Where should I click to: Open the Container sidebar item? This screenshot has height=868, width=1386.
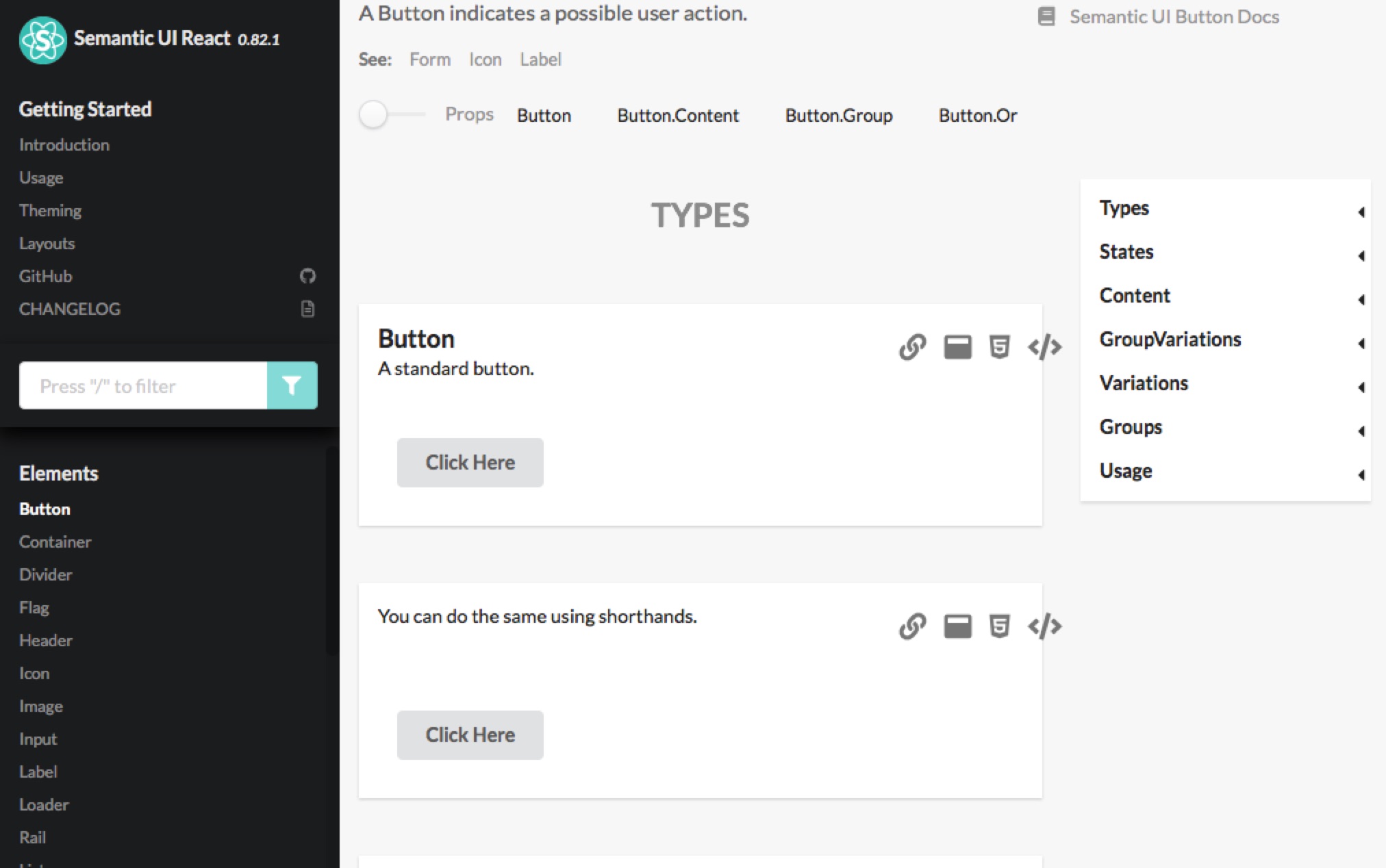pos(55,541)
